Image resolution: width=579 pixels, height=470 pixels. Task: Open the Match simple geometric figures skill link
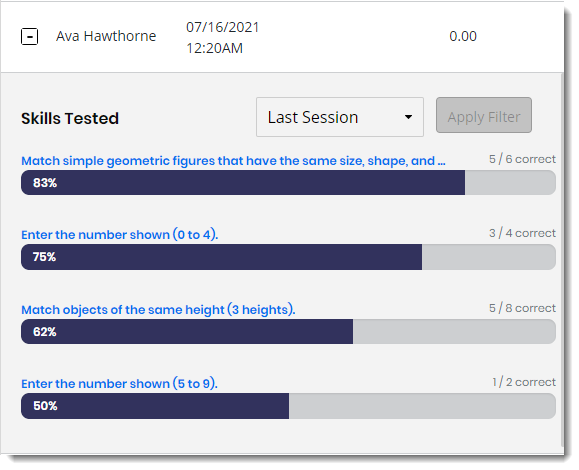click(233, 161)
